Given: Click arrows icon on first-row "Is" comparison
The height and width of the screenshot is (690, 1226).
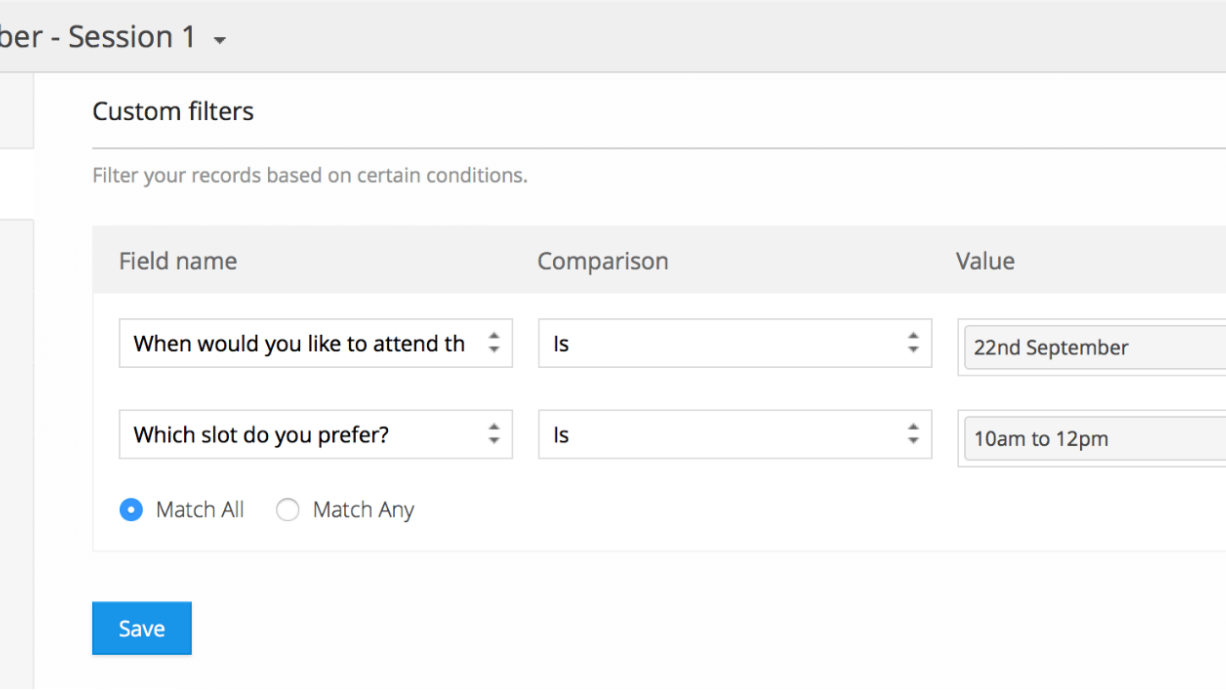Looking at the screenshot, I should [x=913, y=343].
